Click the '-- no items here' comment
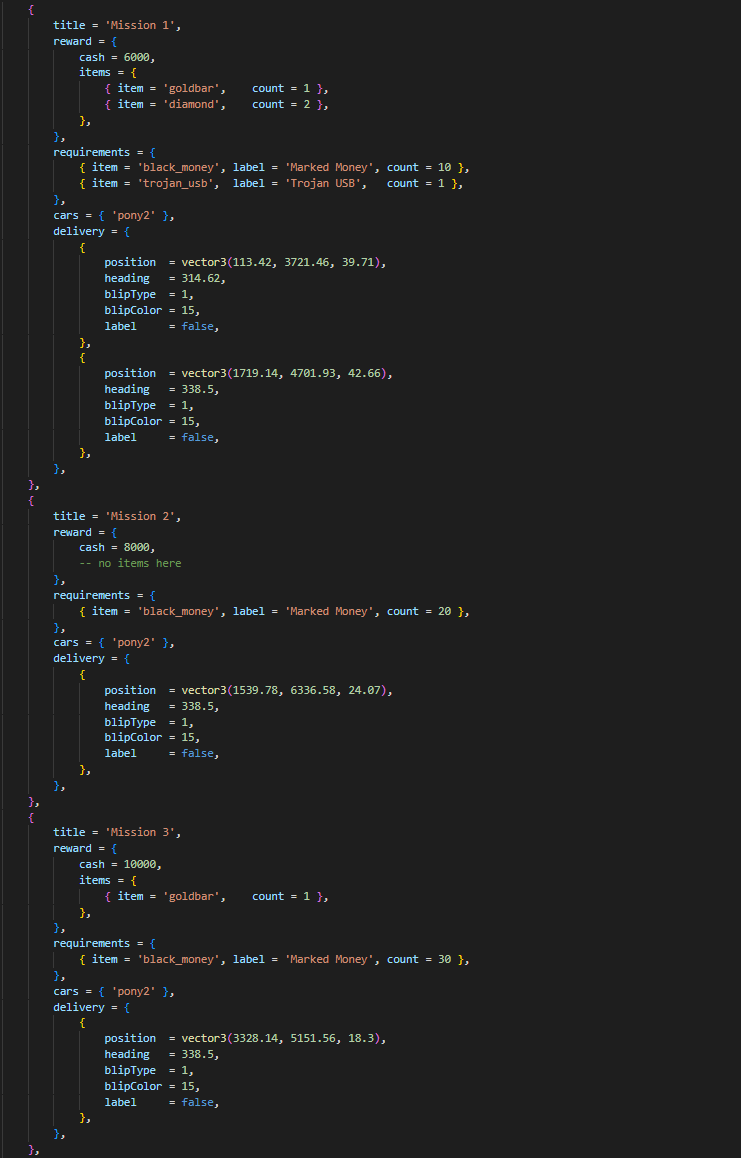741x1158 pixels. 130,563
